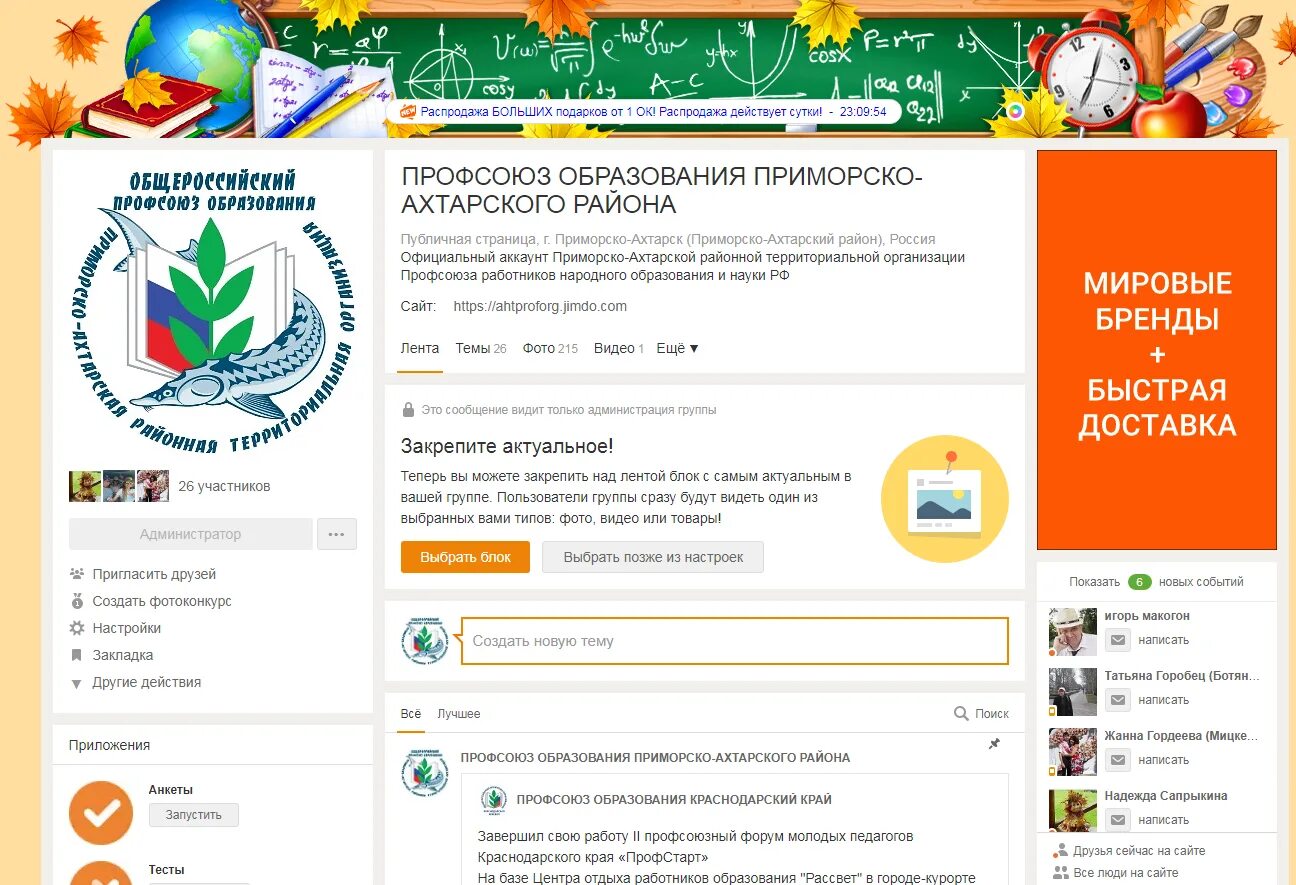This screenshot has height=885, width=1296.
Task: Open the Тесты application title
Action: (x=167, y=870)
